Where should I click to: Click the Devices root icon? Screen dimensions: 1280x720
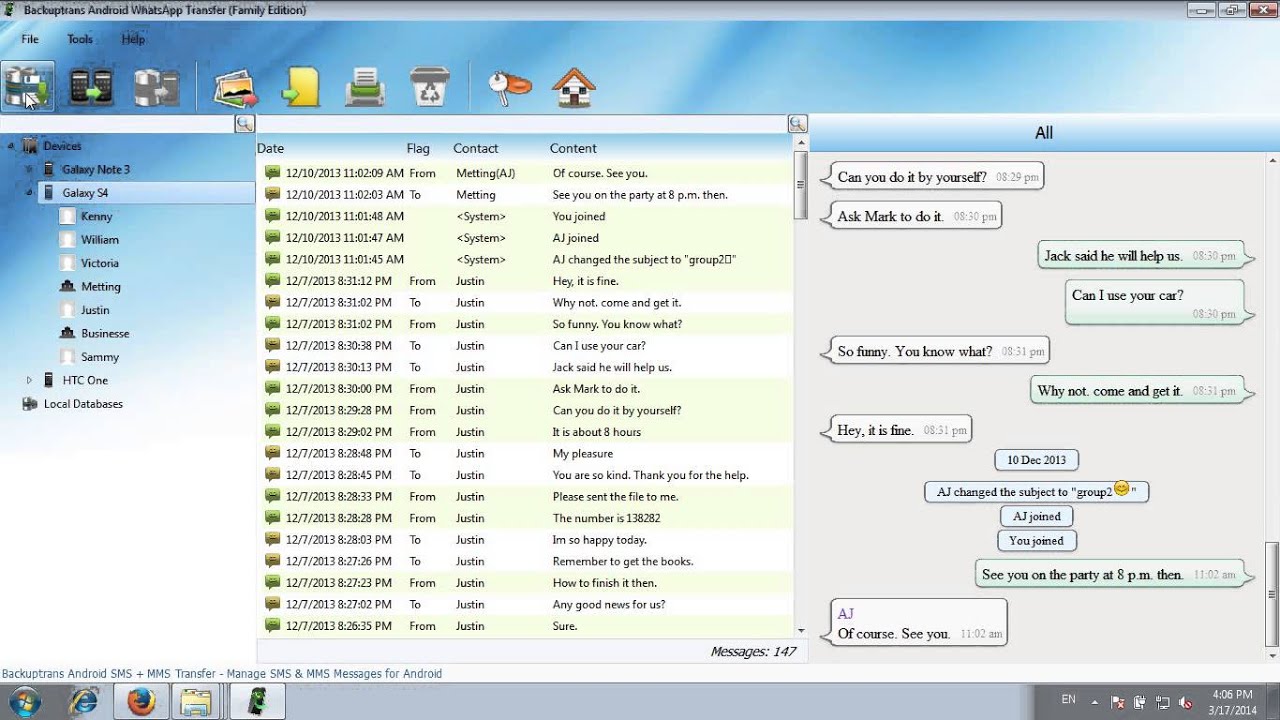click(29, 146)
